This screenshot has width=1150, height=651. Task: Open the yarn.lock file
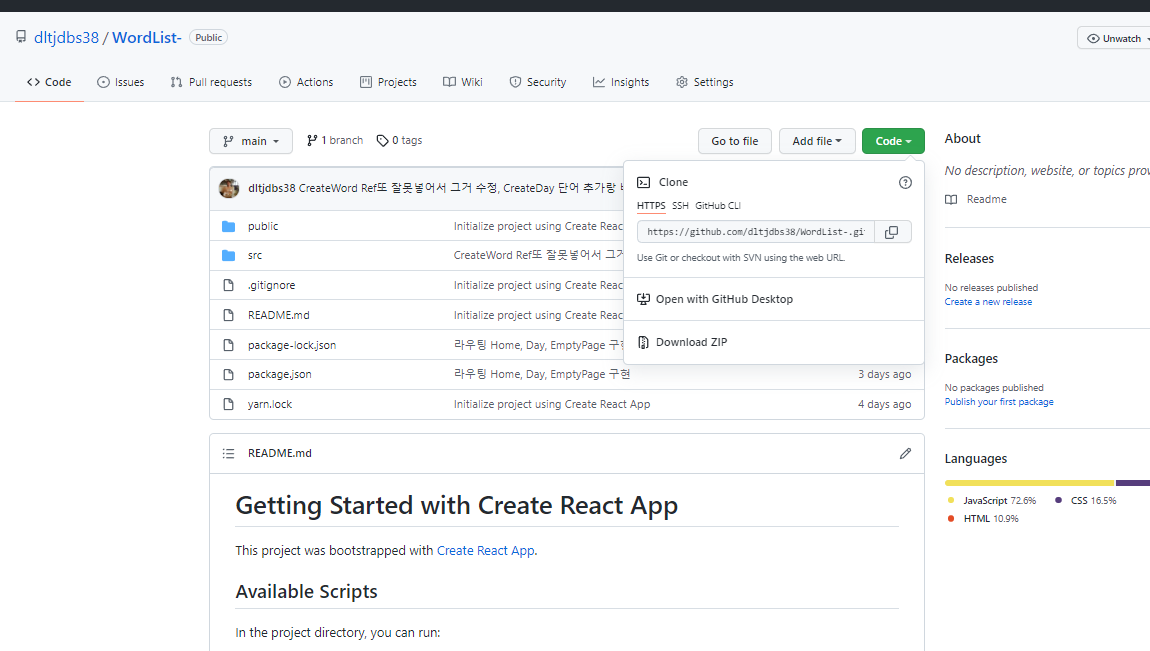[x=270, y=405]
